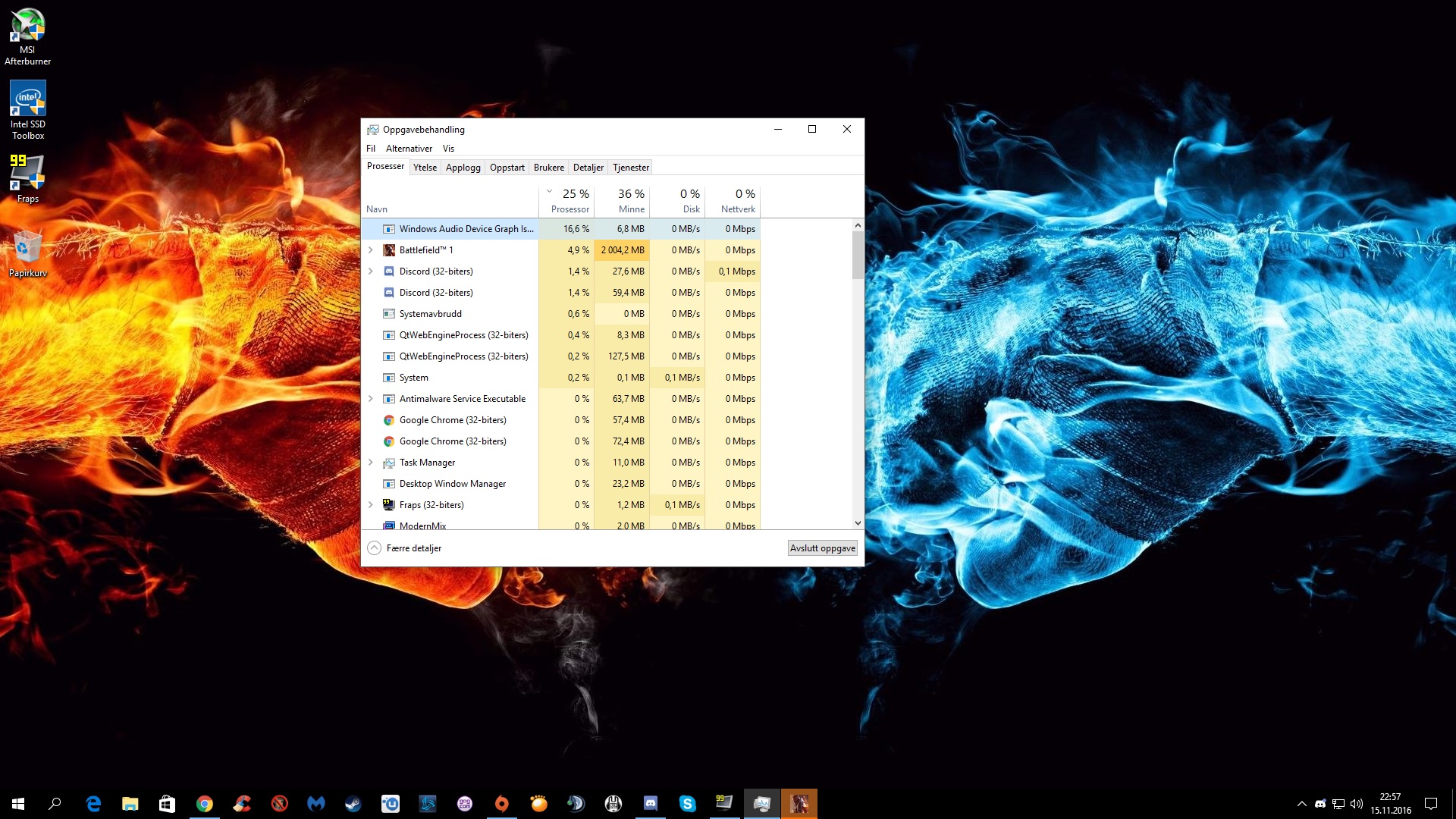Open Steam from the taskbar
Screen dimensions: 1456x819
[x=353, y=804]
